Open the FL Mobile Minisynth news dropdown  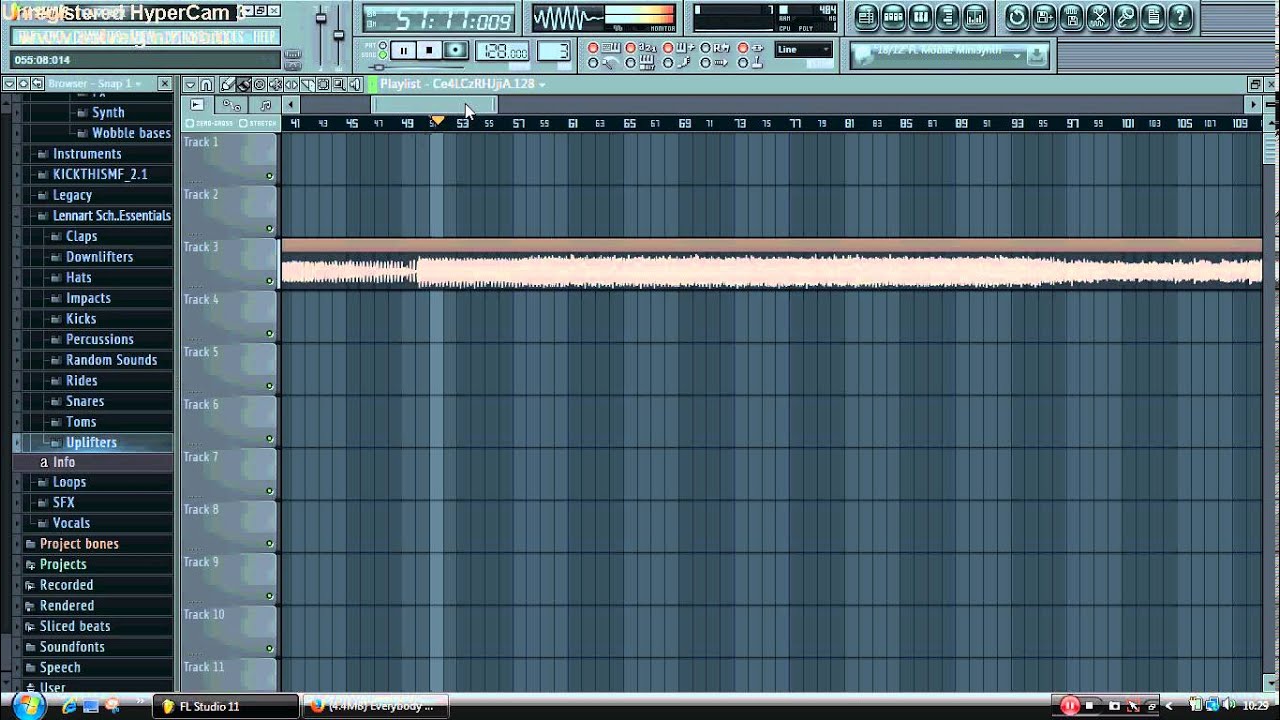(1017, 56)
